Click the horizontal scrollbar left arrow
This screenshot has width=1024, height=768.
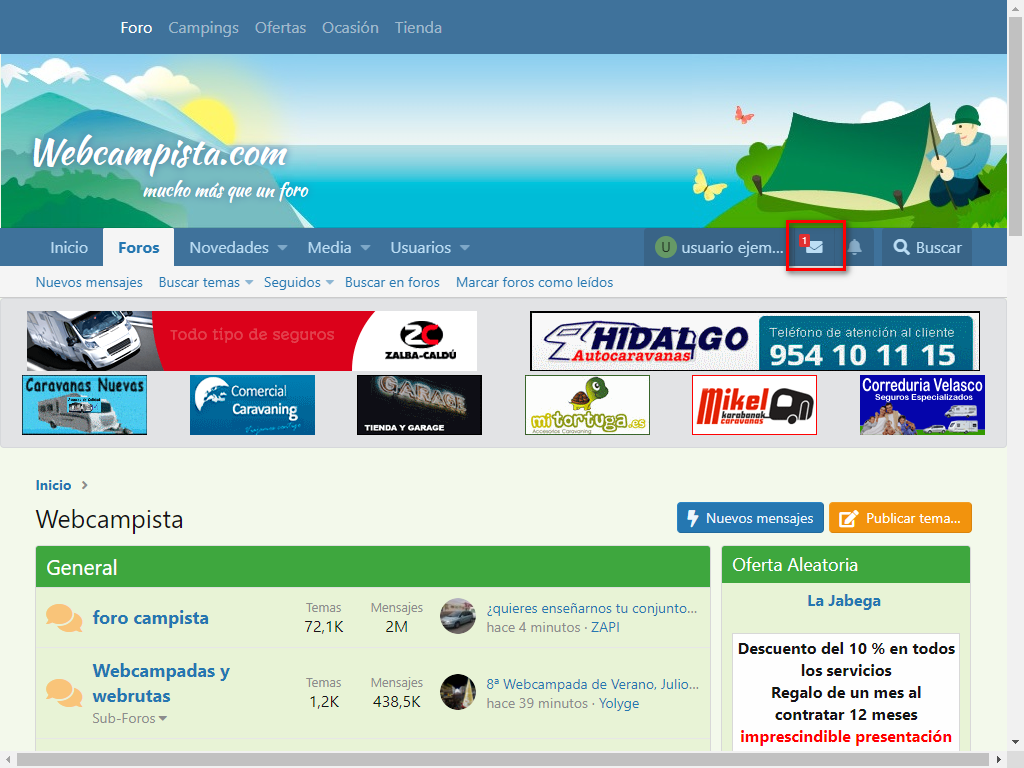pos(8,760)
